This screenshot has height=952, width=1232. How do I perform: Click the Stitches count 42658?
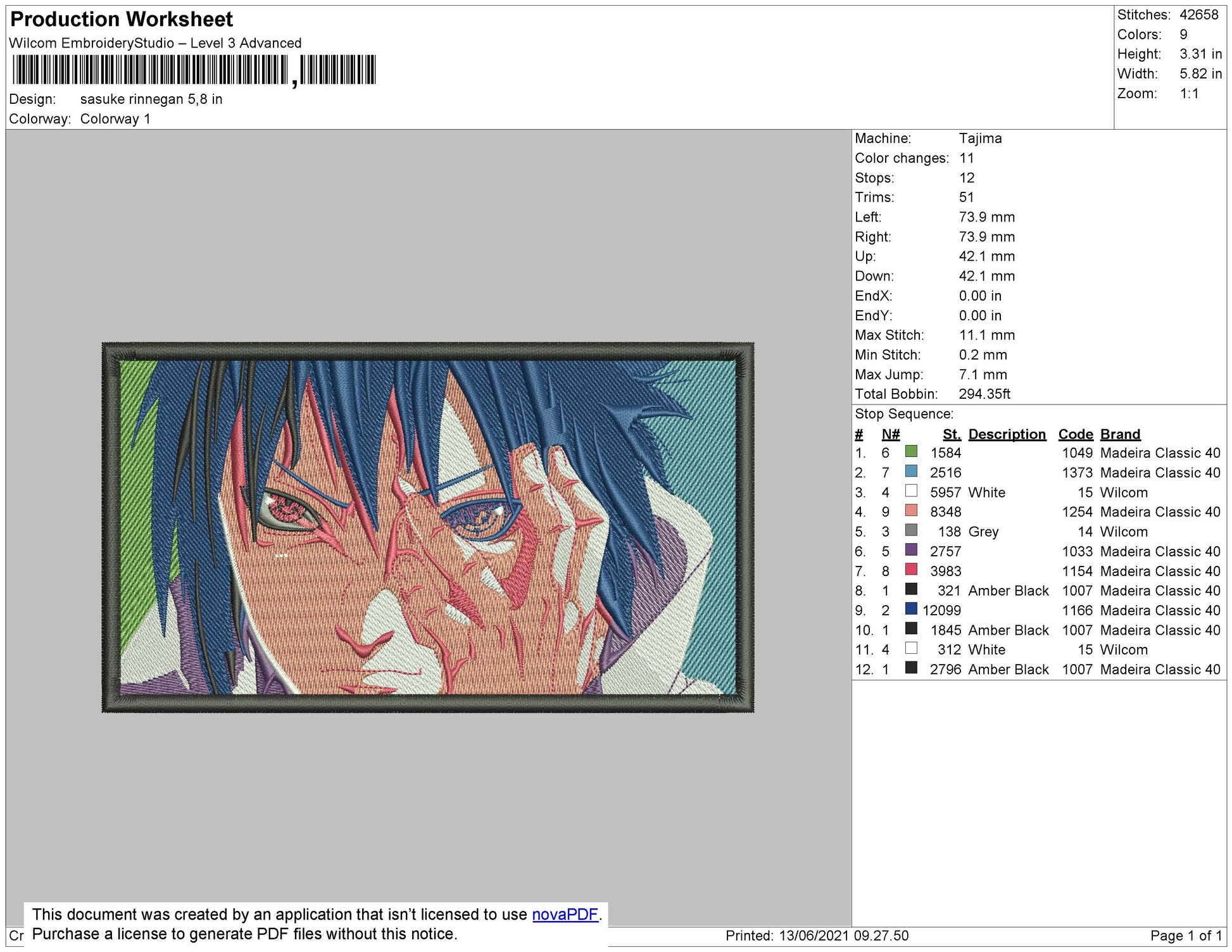tap(1198, 14)
